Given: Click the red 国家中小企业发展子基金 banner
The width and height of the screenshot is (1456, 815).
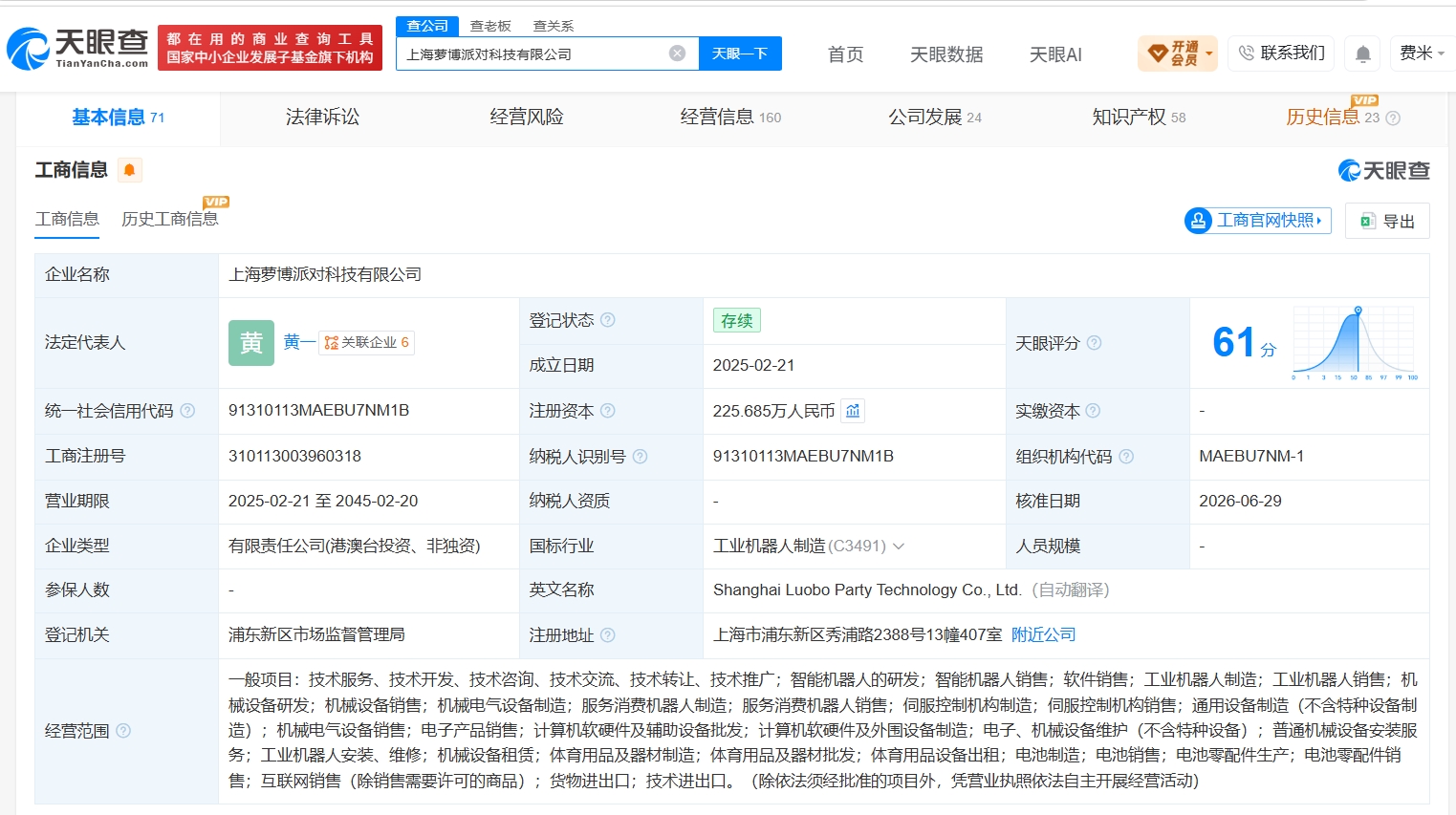Looking at the screenshot, I should [270, 48].
